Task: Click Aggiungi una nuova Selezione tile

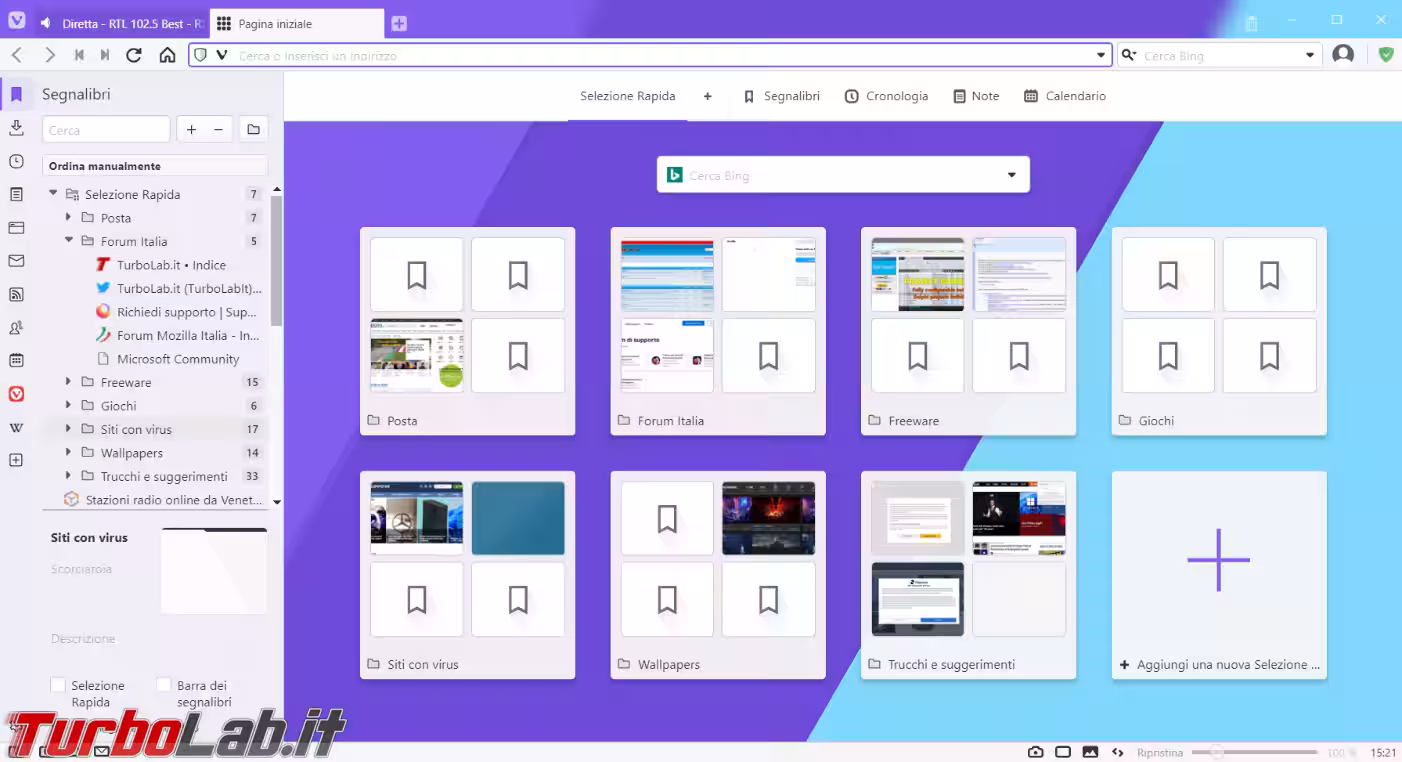Action: [1219, 575]
